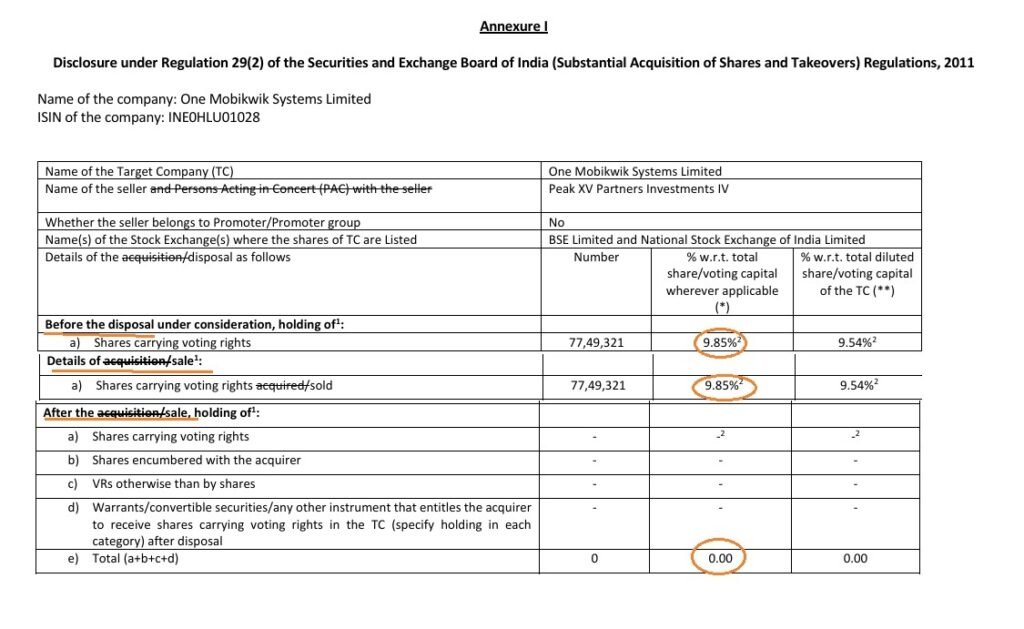Viewport: 1024px width, 629px height.
Task: Click the total 0.00 value in the share/voting capital (*) column
Action: point(720,558)
